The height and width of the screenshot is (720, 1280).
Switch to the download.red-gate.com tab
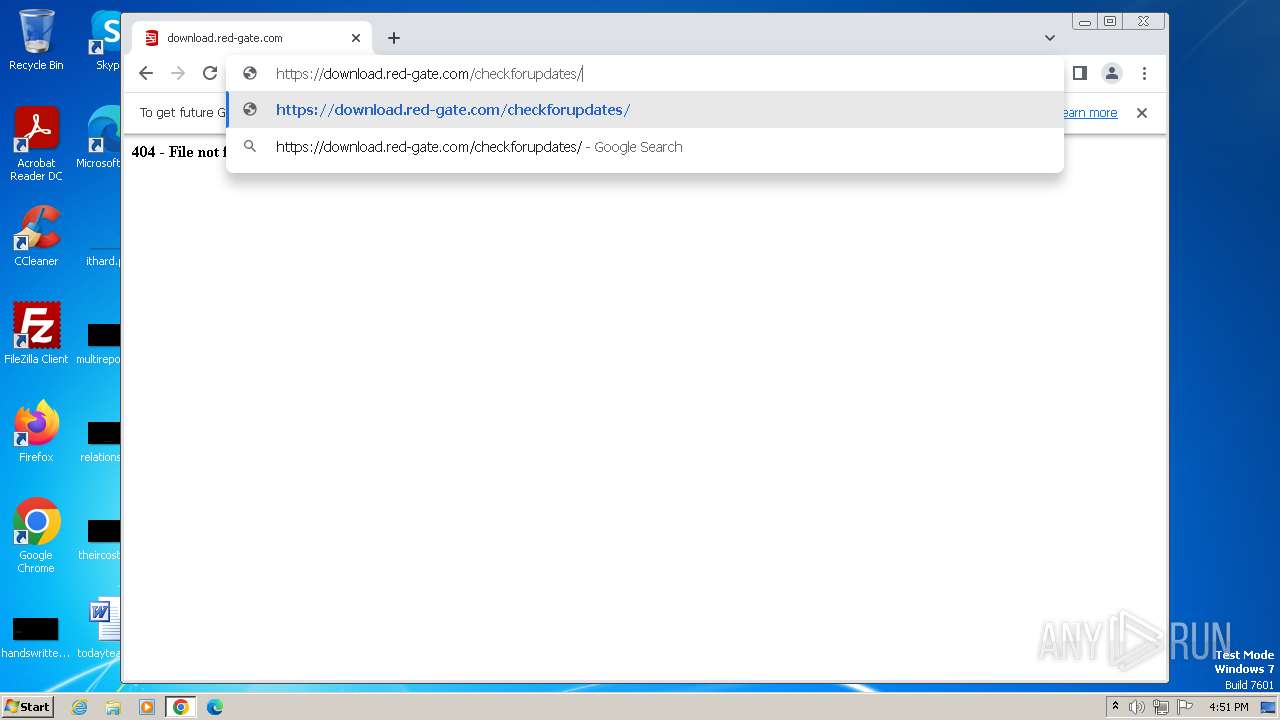(x=252, y=38)
